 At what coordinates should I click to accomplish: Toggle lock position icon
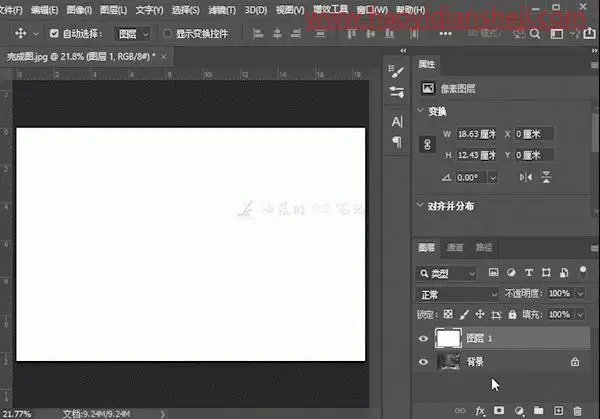pyautogui.click(x=480, y=314)
